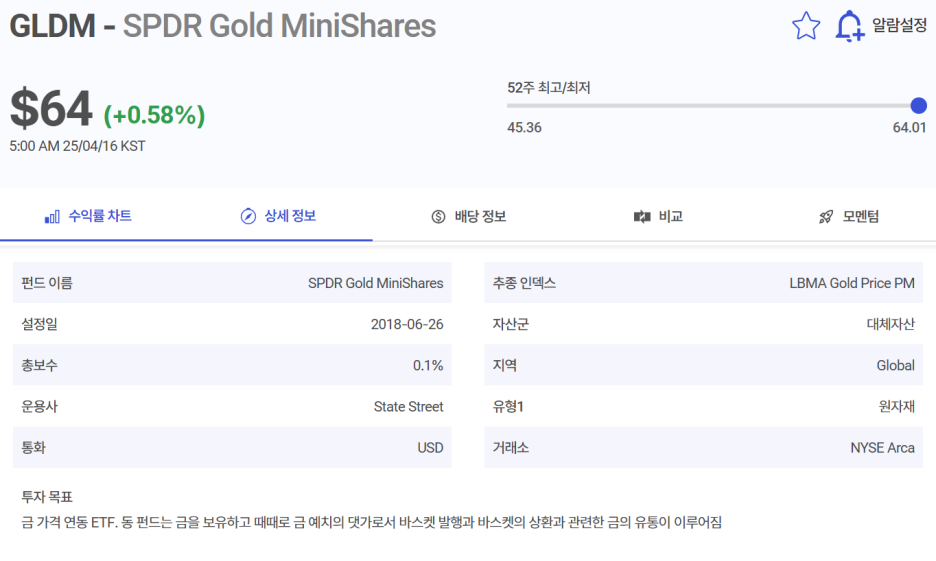Image resolution: width=936 pixels, height=561 pixels.
Task: Click the asset class value 대체자산
Action: click(891, 324)
